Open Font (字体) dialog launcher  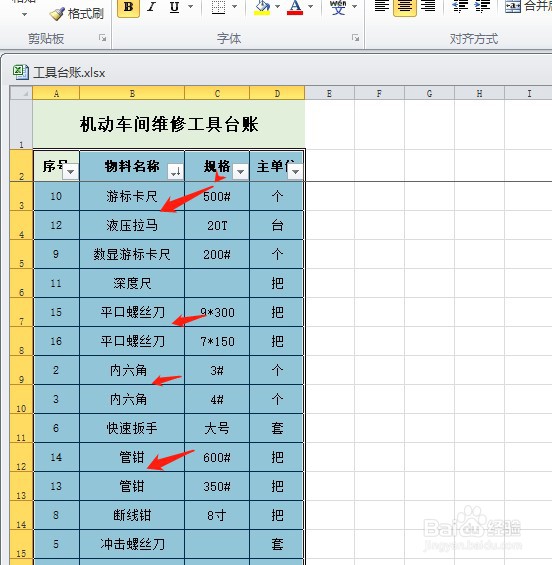(356, 38)
